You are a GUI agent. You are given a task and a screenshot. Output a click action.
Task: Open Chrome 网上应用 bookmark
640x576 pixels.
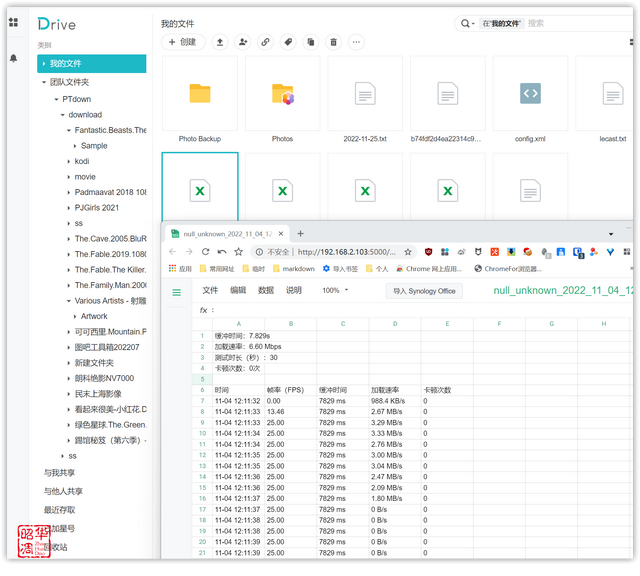tap(429, 269)
